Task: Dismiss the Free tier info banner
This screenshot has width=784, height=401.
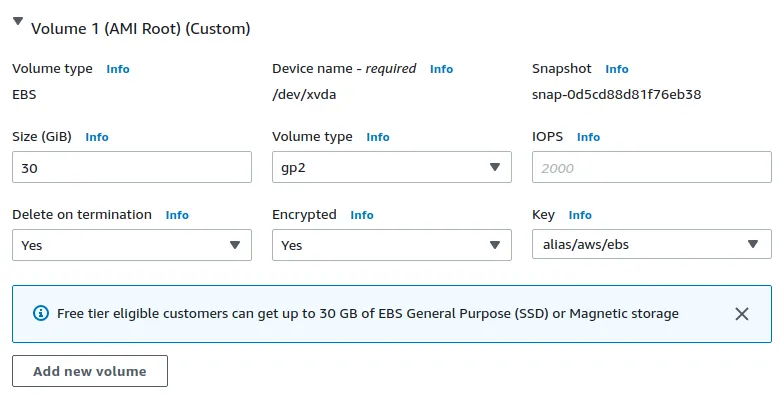Action: (x=742, y=314)
